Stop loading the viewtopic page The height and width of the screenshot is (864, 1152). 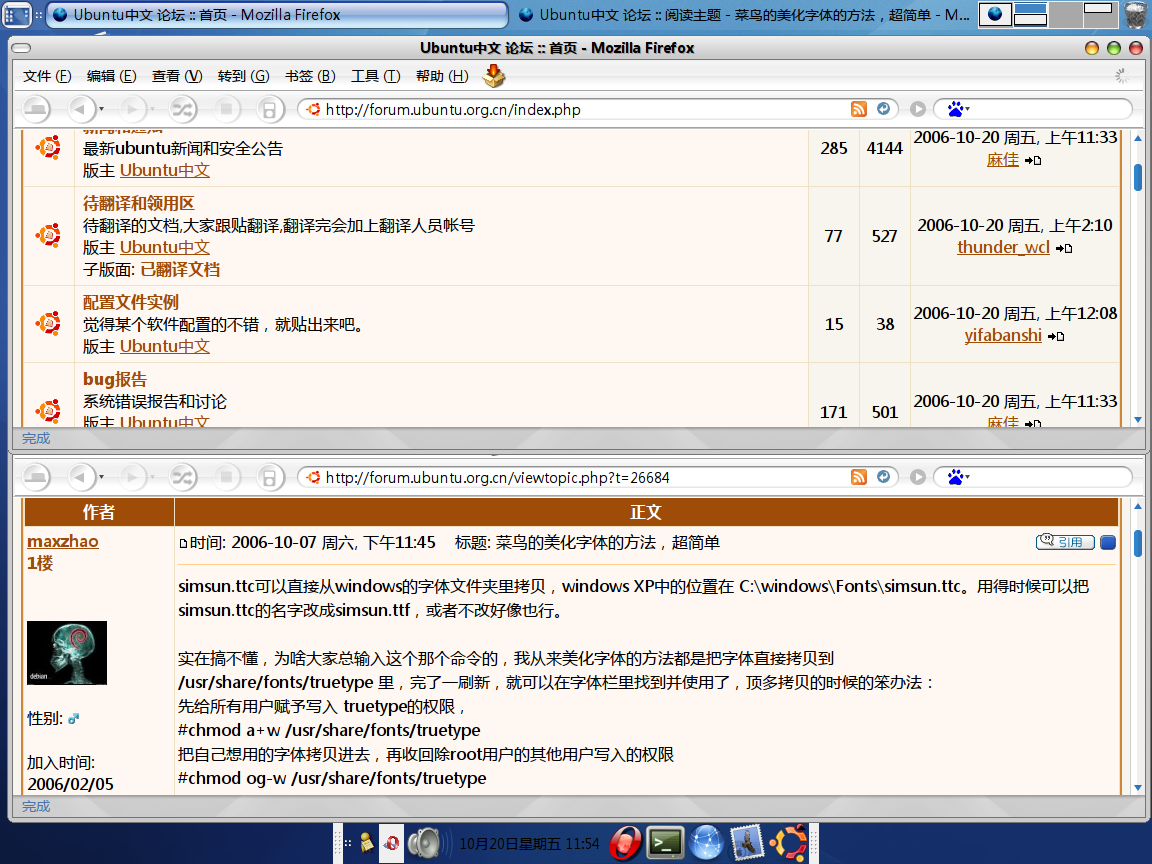pos(226,478)
